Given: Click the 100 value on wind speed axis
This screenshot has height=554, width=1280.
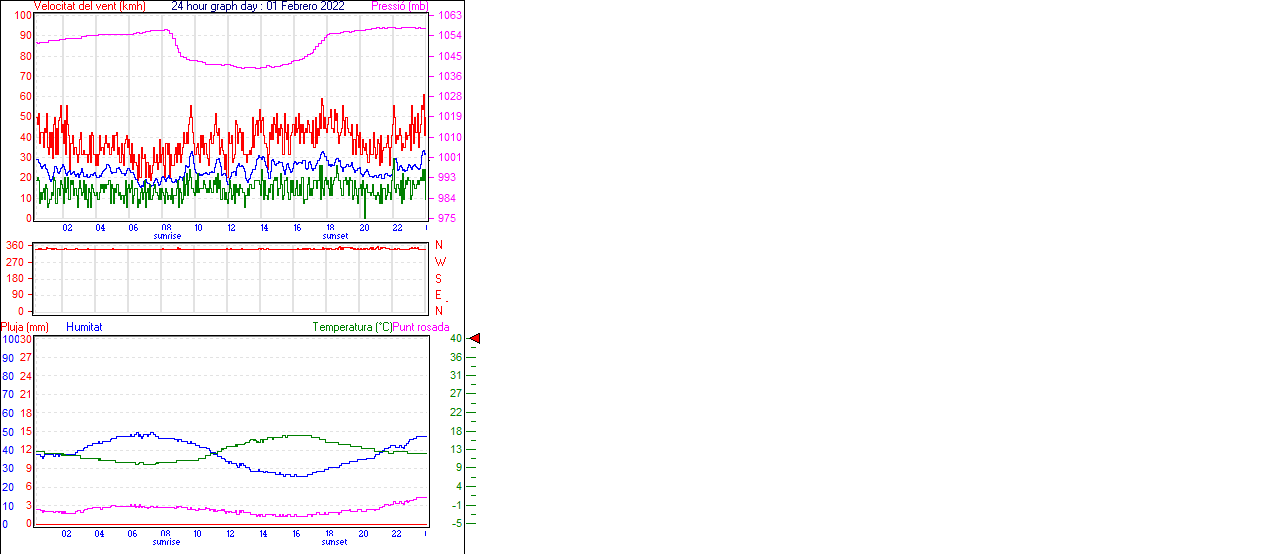Looking at the screenshot, I should click(x=22, y=16).
